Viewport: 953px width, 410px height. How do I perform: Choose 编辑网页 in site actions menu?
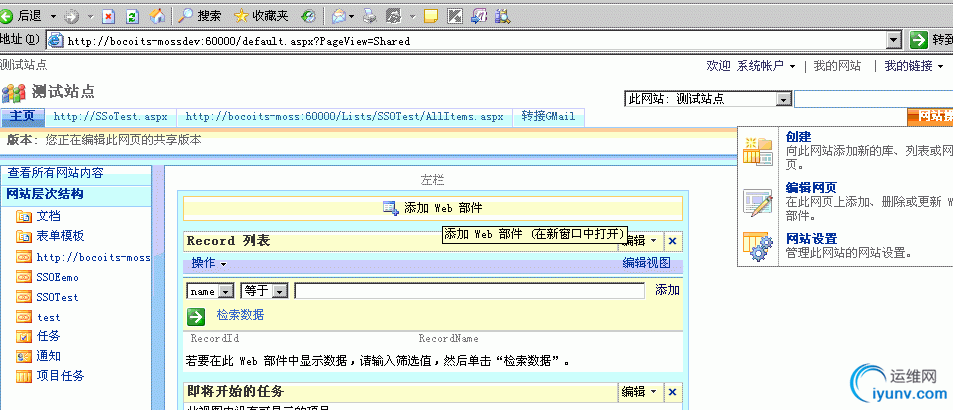point(811,188)
